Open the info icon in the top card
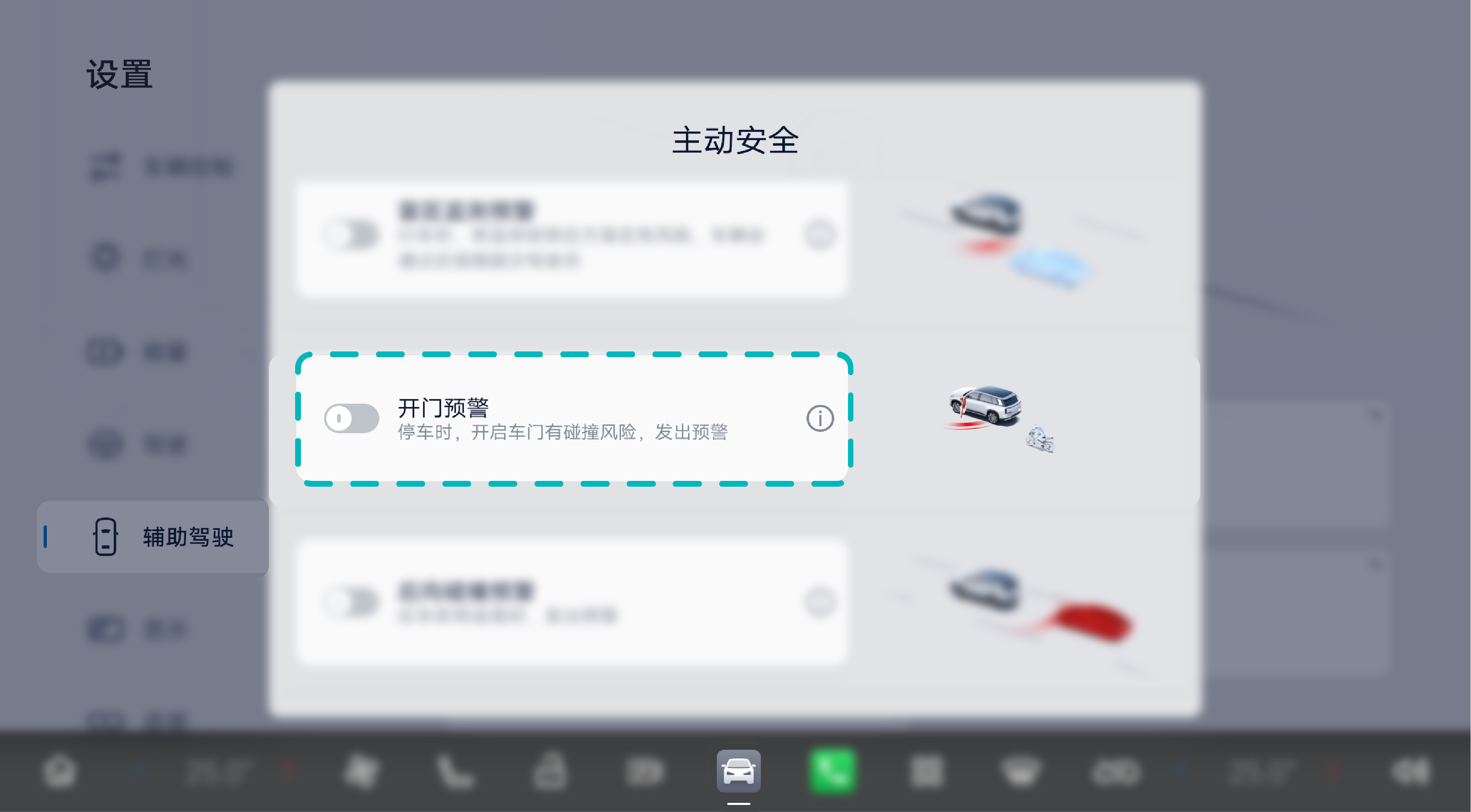 coord(820,235)
